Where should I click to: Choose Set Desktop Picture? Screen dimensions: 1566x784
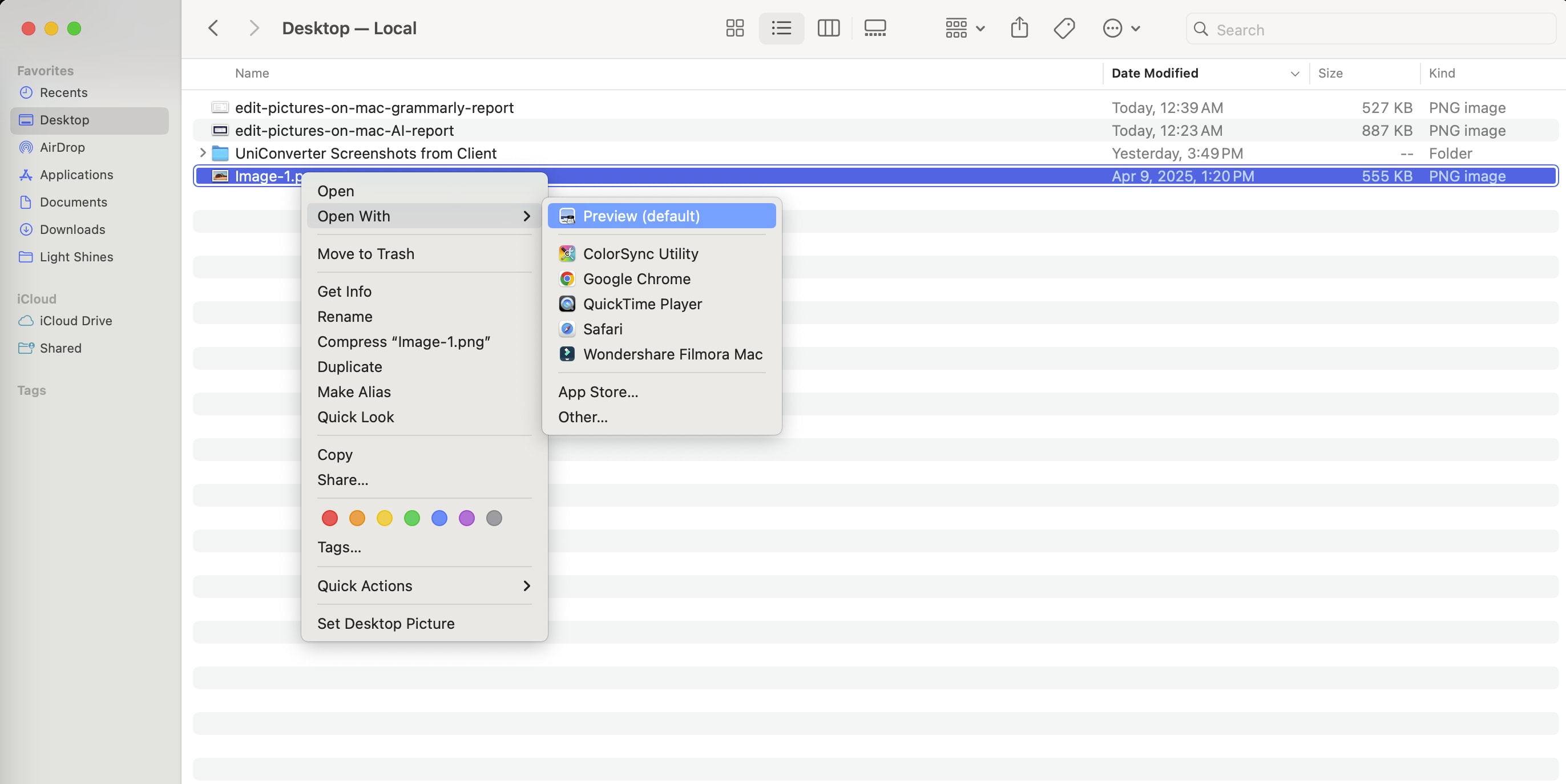tap(385, 624)
